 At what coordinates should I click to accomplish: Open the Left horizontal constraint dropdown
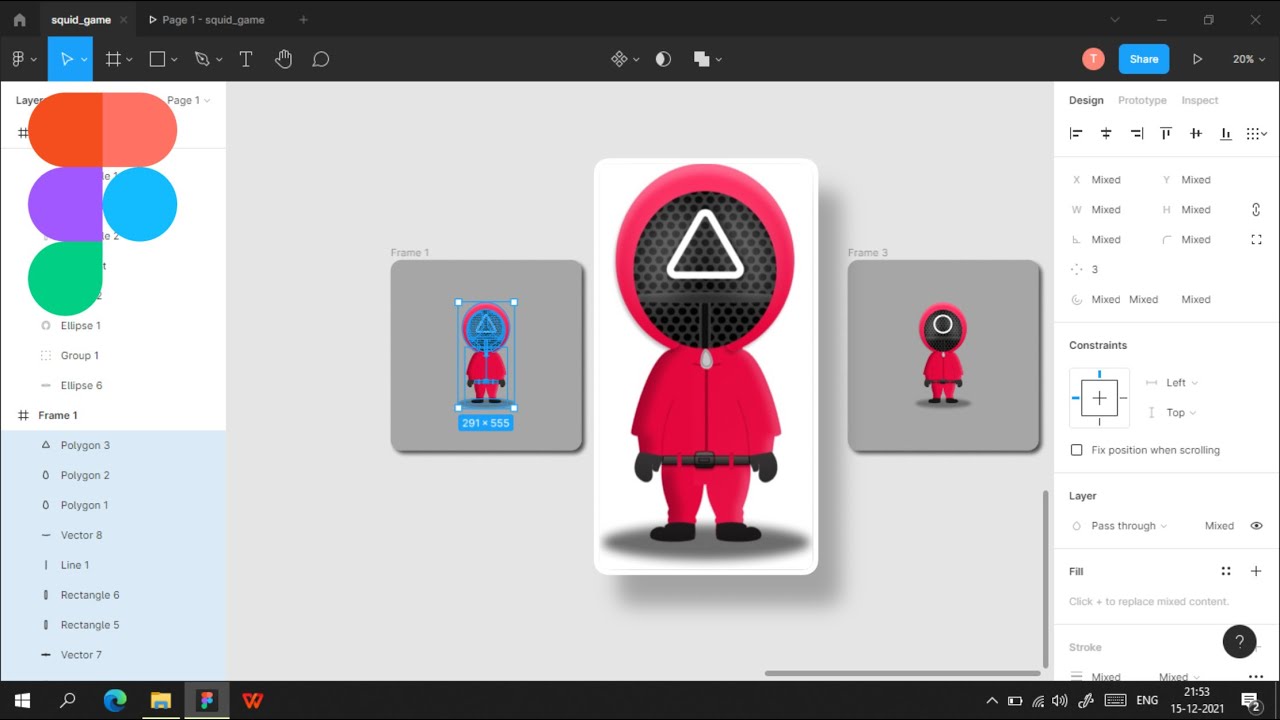point(1181,383)
